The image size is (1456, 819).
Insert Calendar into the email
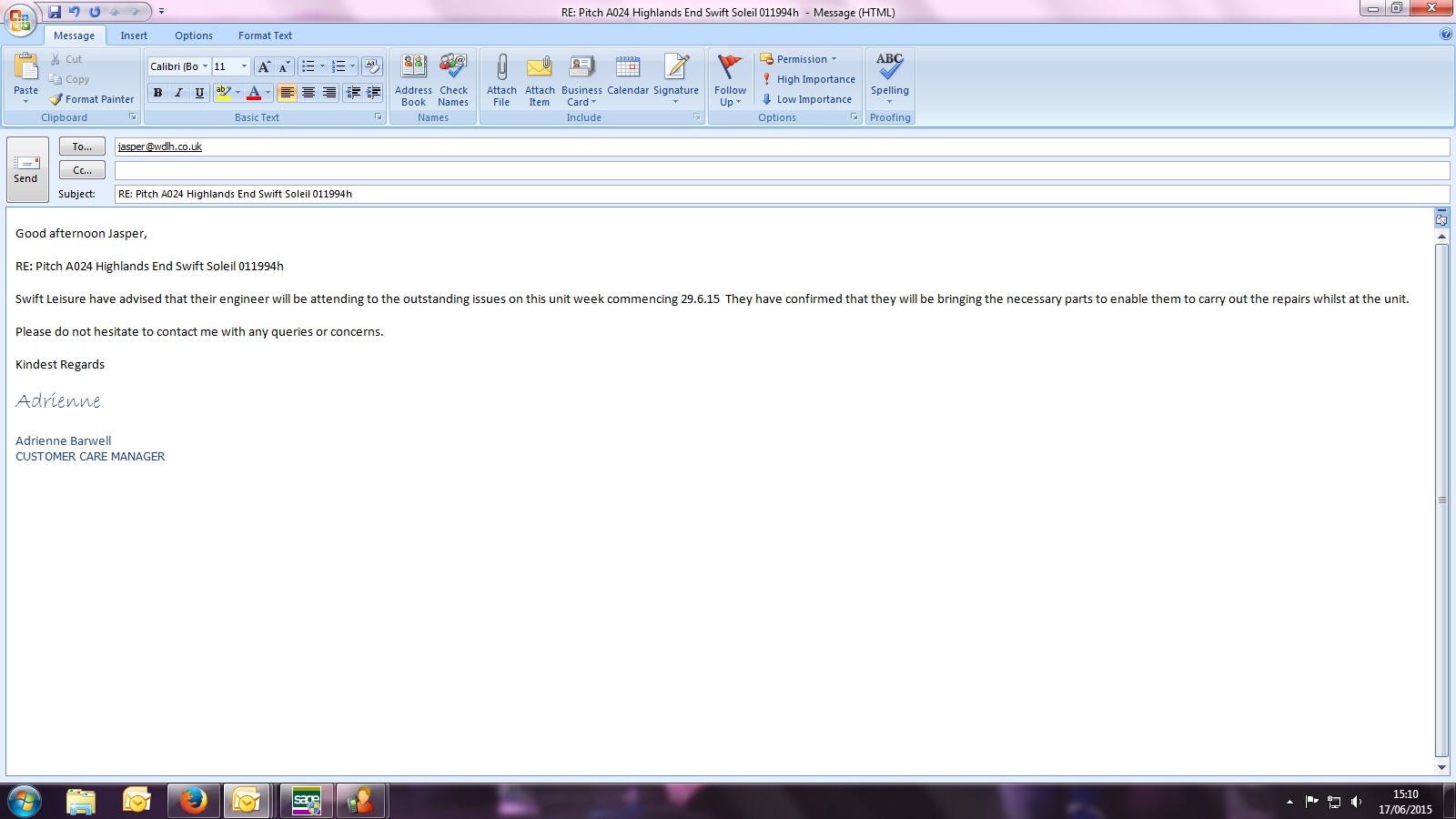628,76
